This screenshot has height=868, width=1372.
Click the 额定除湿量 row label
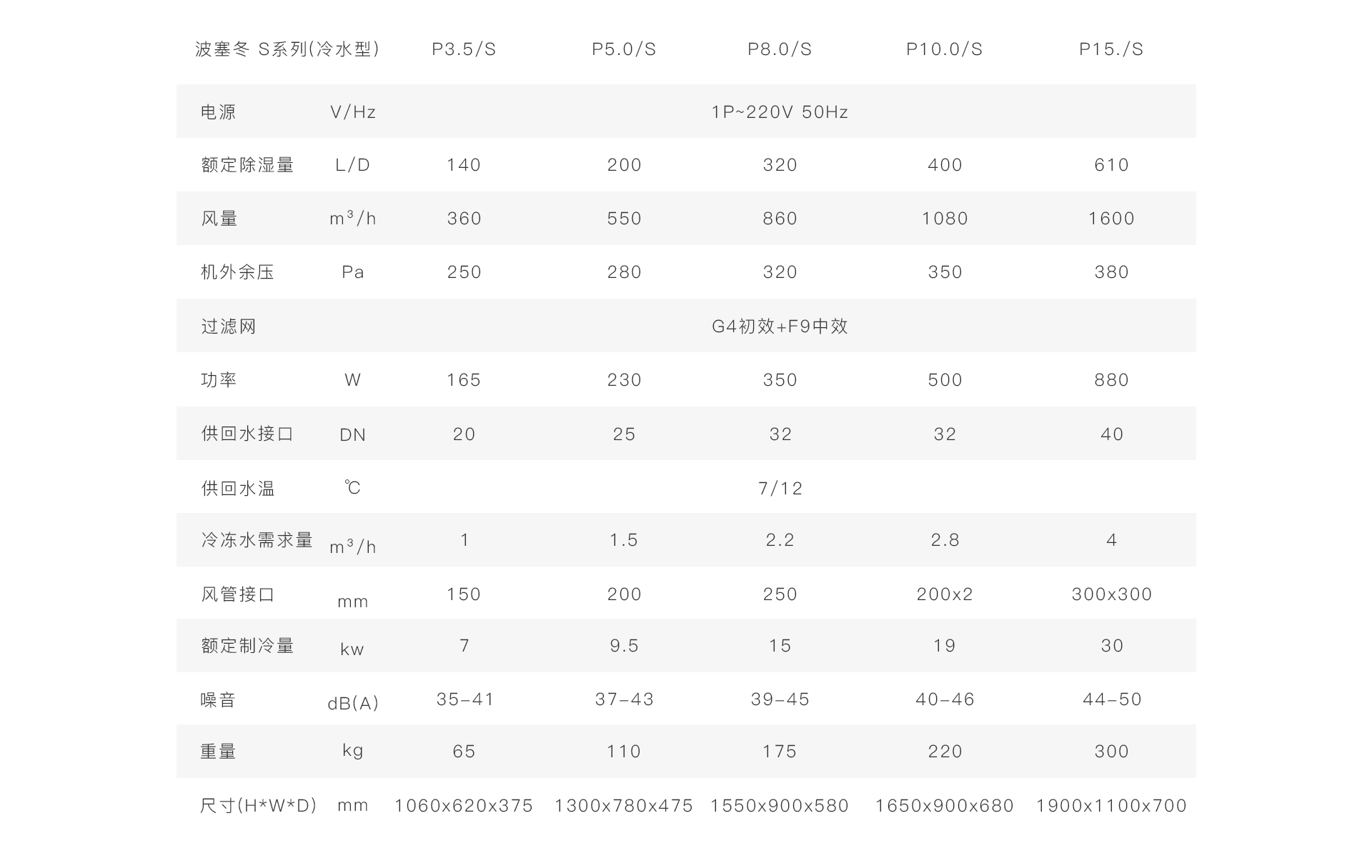[248, 165]
